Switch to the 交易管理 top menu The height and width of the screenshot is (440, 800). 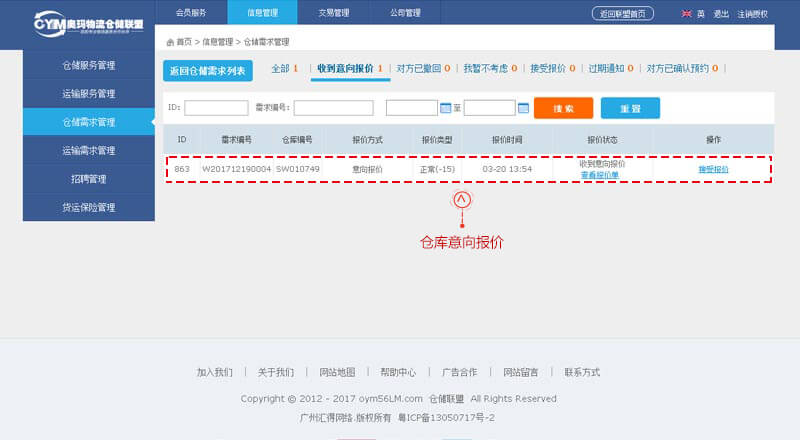pos(333,13)
